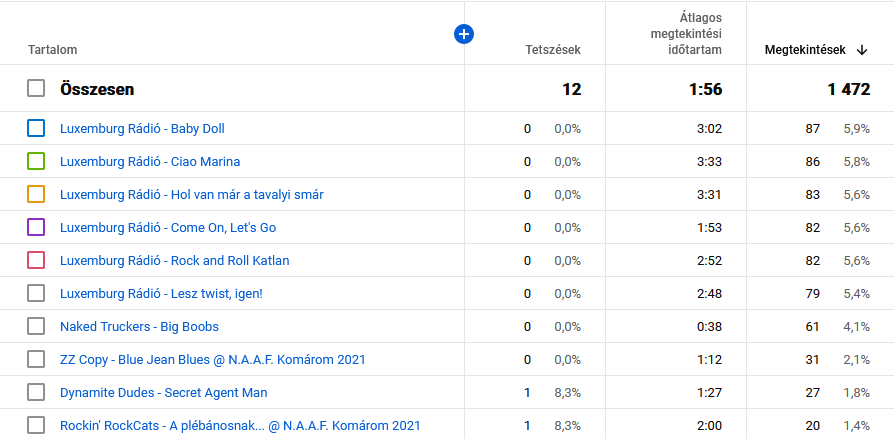
Task: Select the Dynamite Dudes row checkbox
Action: pos(36,392)
